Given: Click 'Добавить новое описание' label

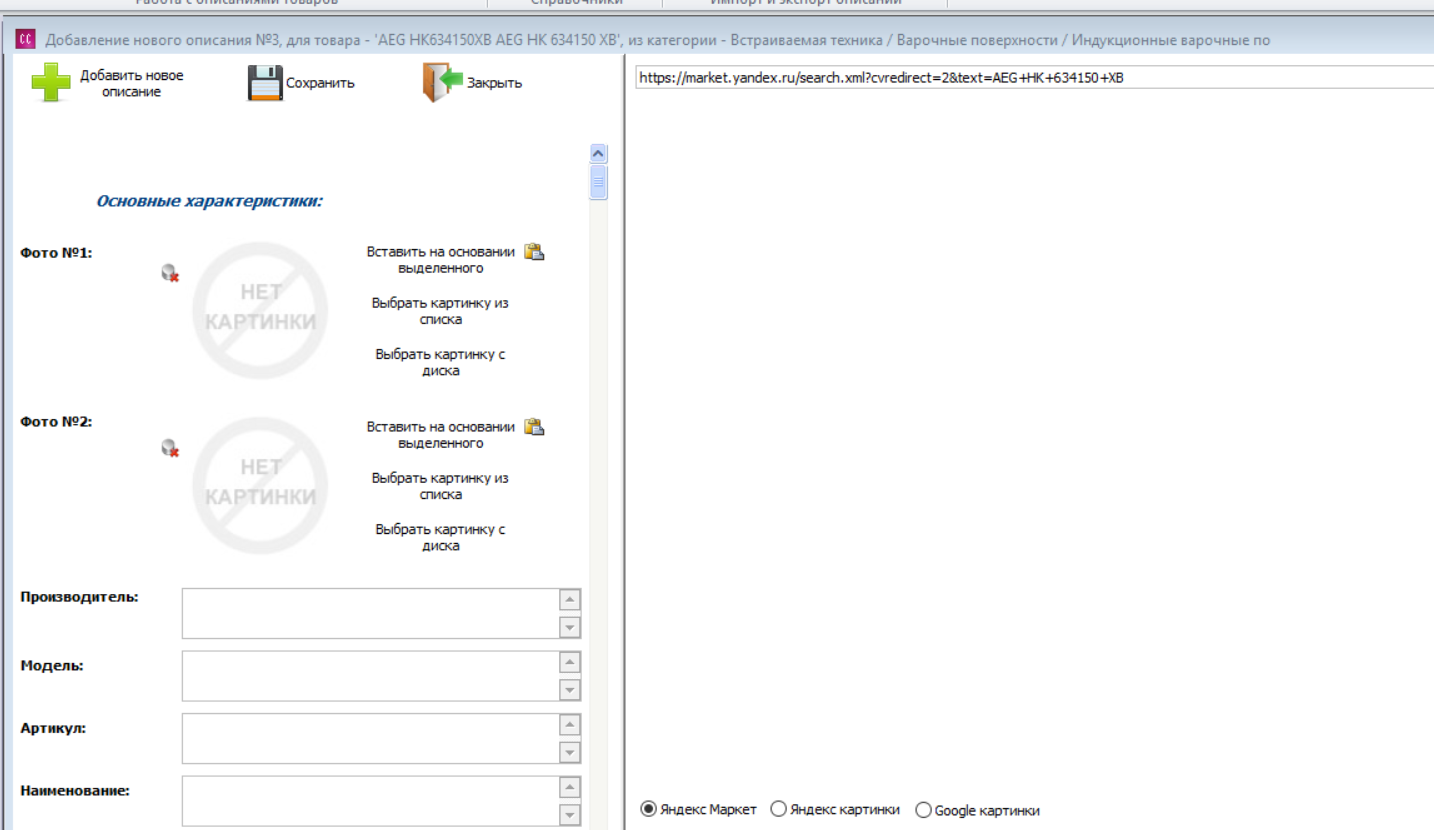Looking at the screenshot, I should pos(132,84).
